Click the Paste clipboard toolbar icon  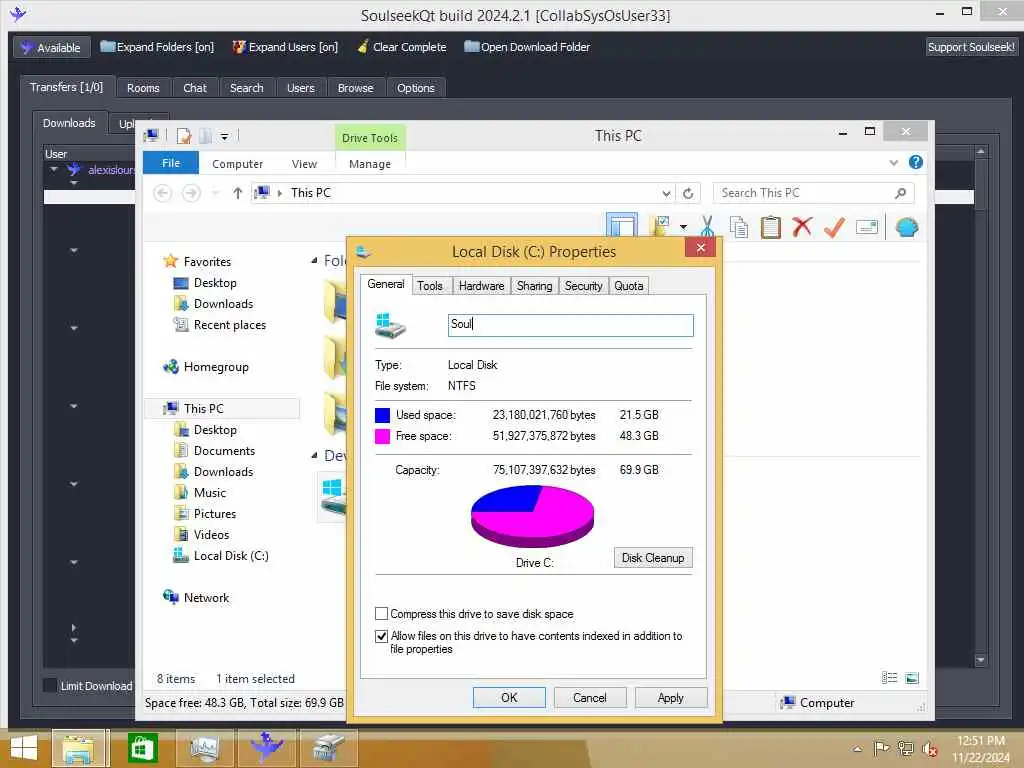tap(771, 227)
